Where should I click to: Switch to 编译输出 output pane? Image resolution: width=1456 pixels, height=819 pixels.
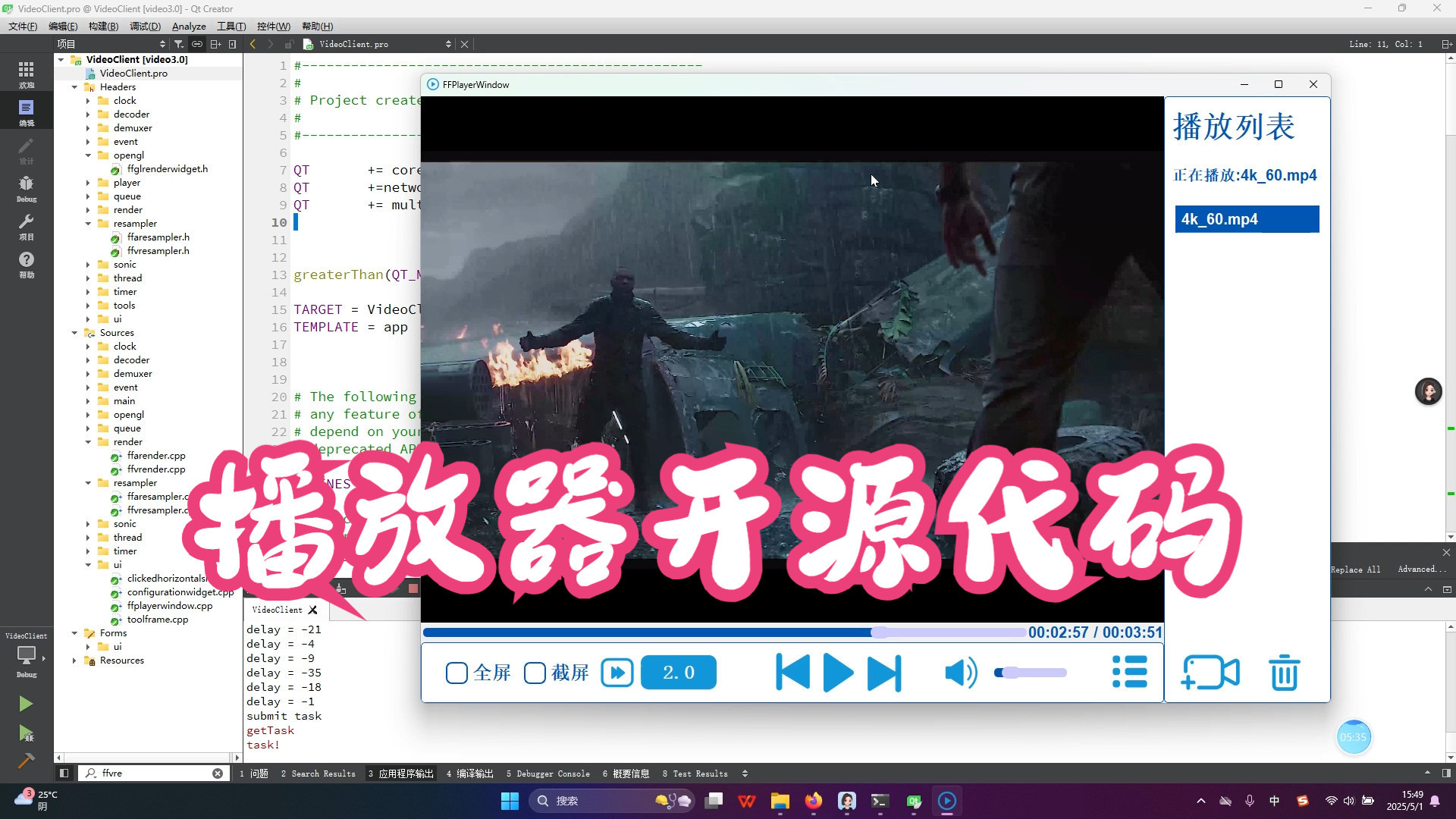(470, 773)
